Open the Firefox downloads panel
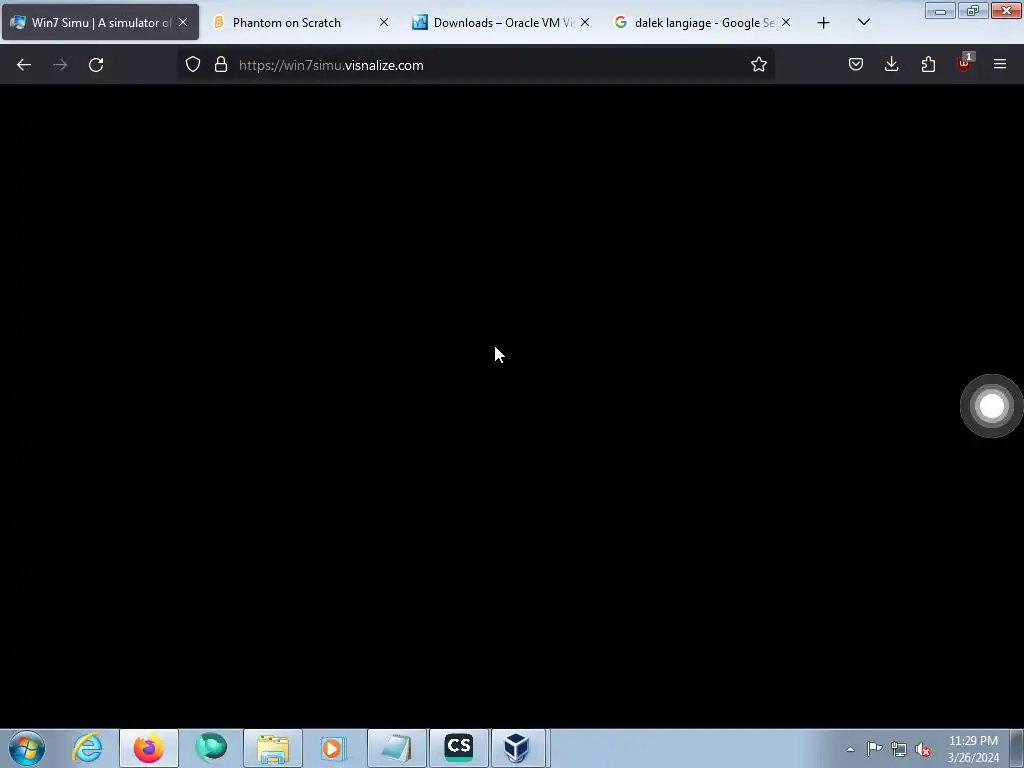Viewport: 1024px width, 768px height. click(x=891, y=65)
